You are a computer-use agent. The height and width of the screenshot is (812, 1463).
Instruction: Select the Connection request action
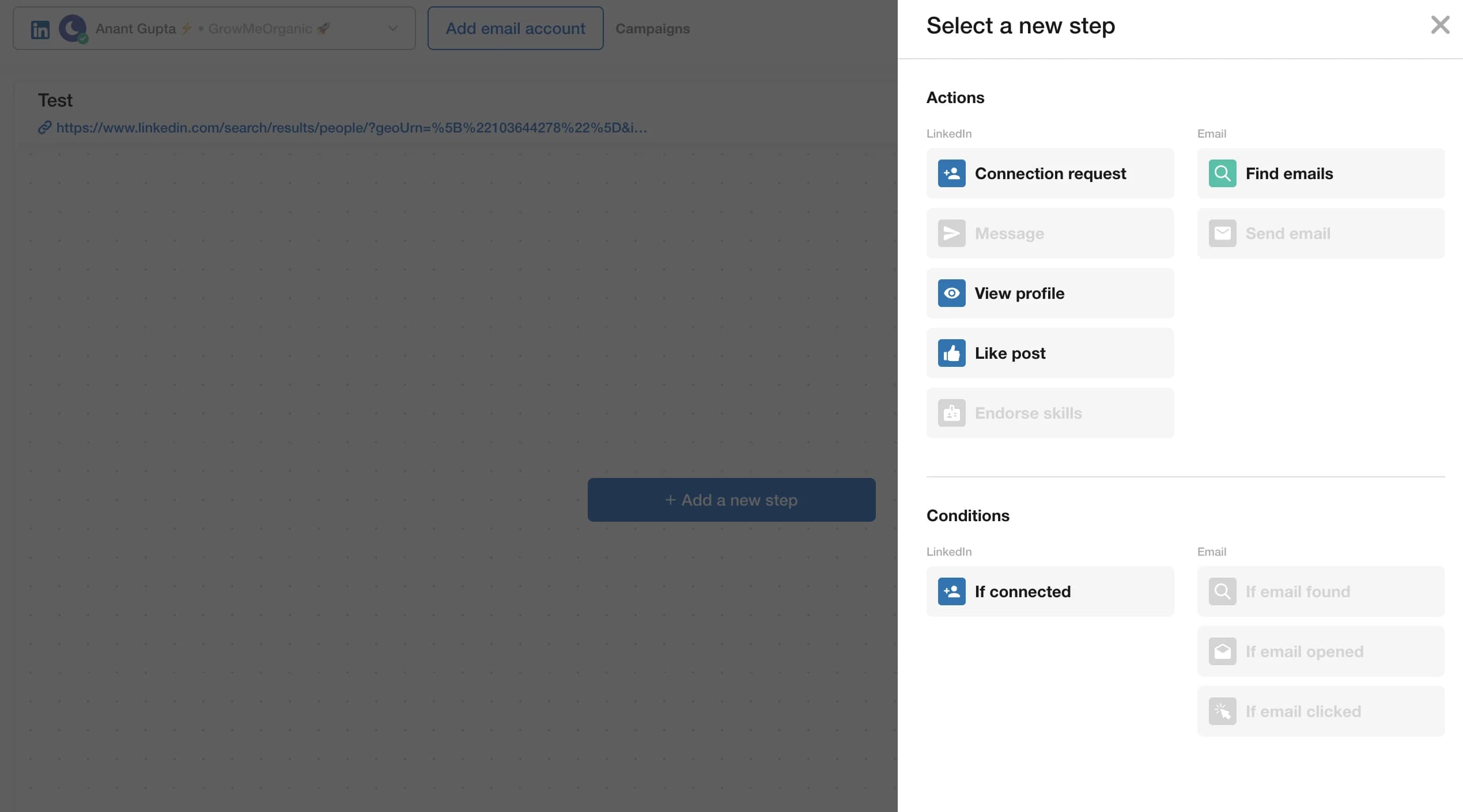[x=1050, y=173]
